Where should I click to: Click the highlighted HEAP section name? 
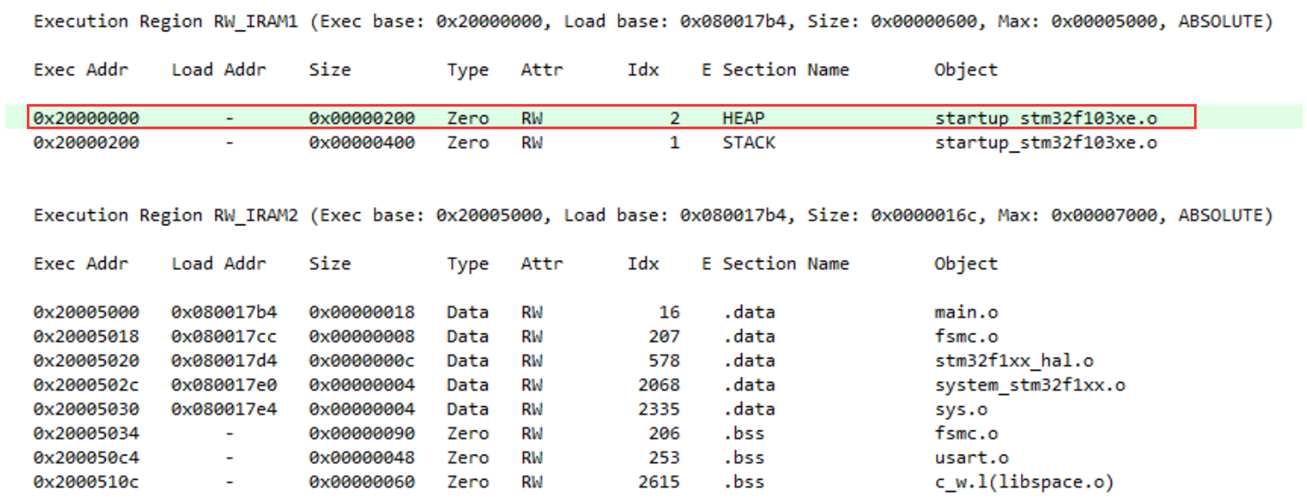(743, 118)
